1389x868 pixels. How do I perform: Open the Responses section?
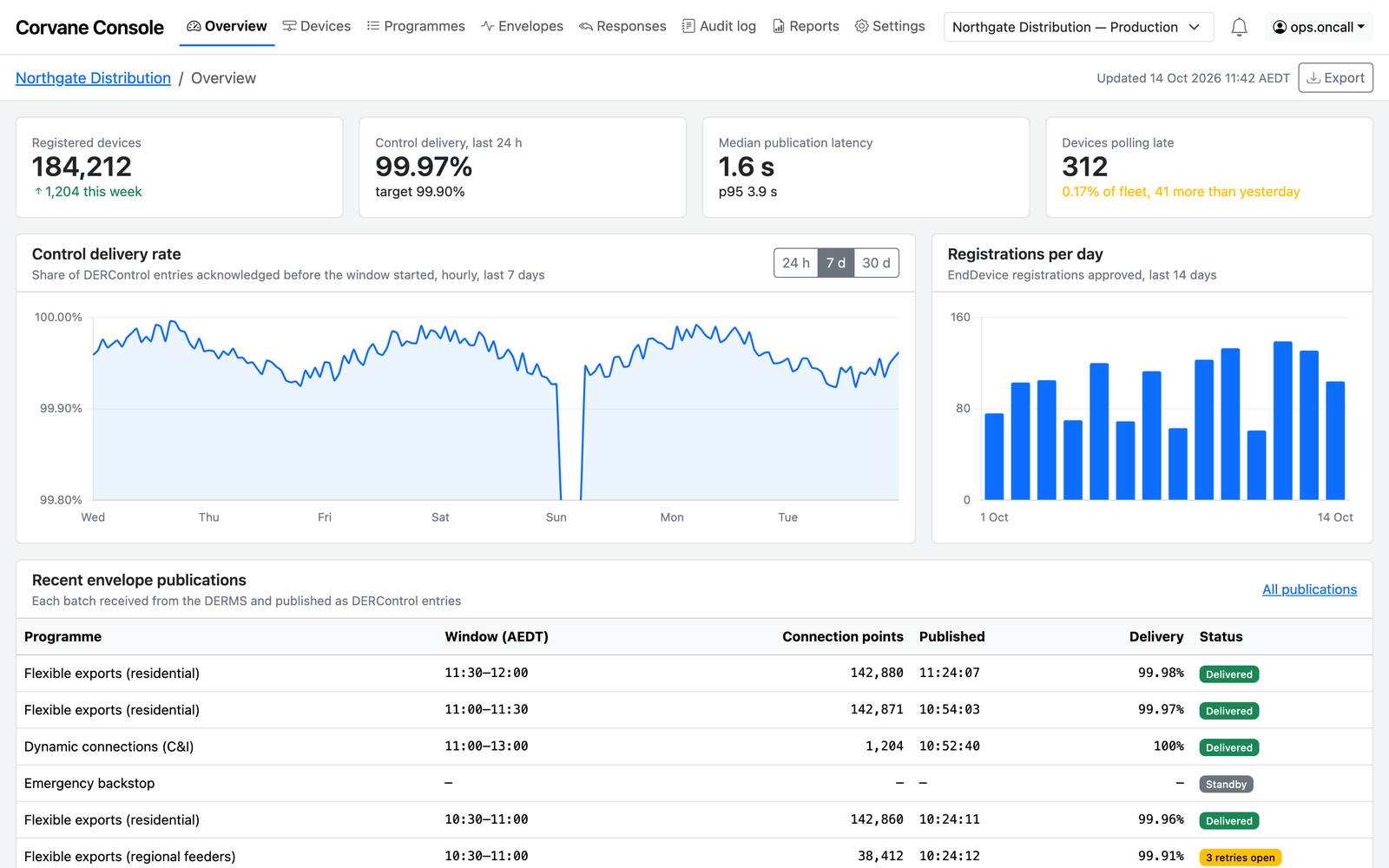click(x=623, y=27)
